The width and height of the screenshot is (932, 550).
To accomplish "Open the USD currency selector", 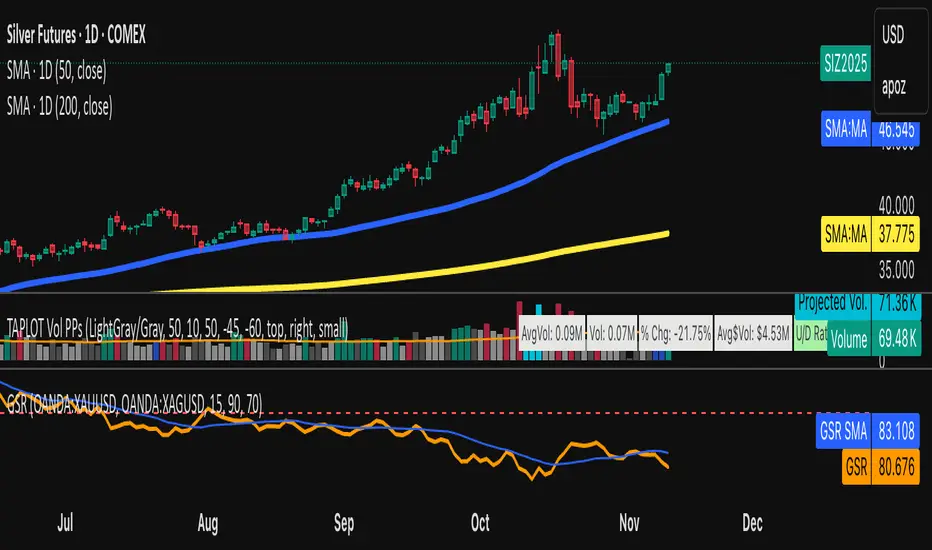I will 893,34.
